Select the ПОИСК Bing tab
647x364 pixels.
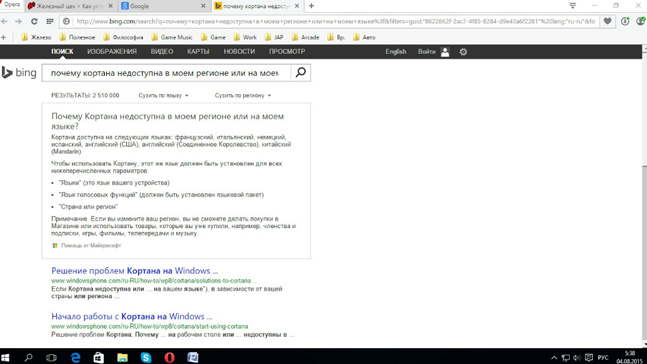pyautogui.click(x=62, y=52)
